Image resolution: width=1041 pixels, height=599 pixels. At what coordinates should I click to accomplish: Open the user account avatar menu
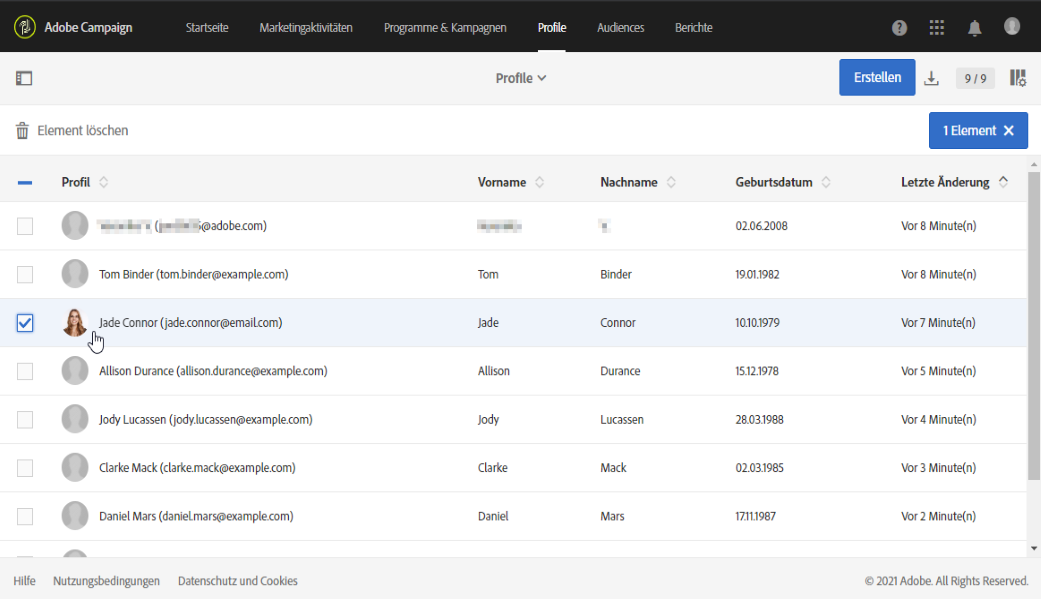click(x=1012, y=27)
